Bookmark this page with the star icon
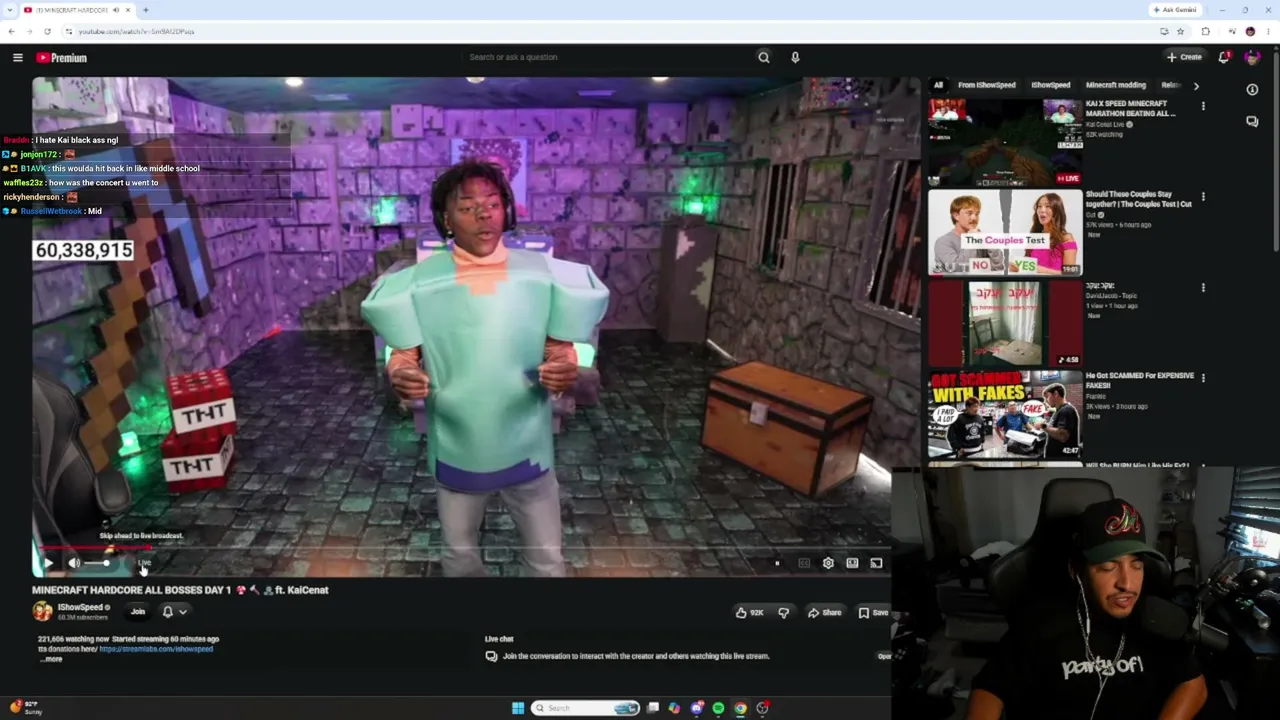This screenshot has height=720, width=1280. coord(1181,31)
